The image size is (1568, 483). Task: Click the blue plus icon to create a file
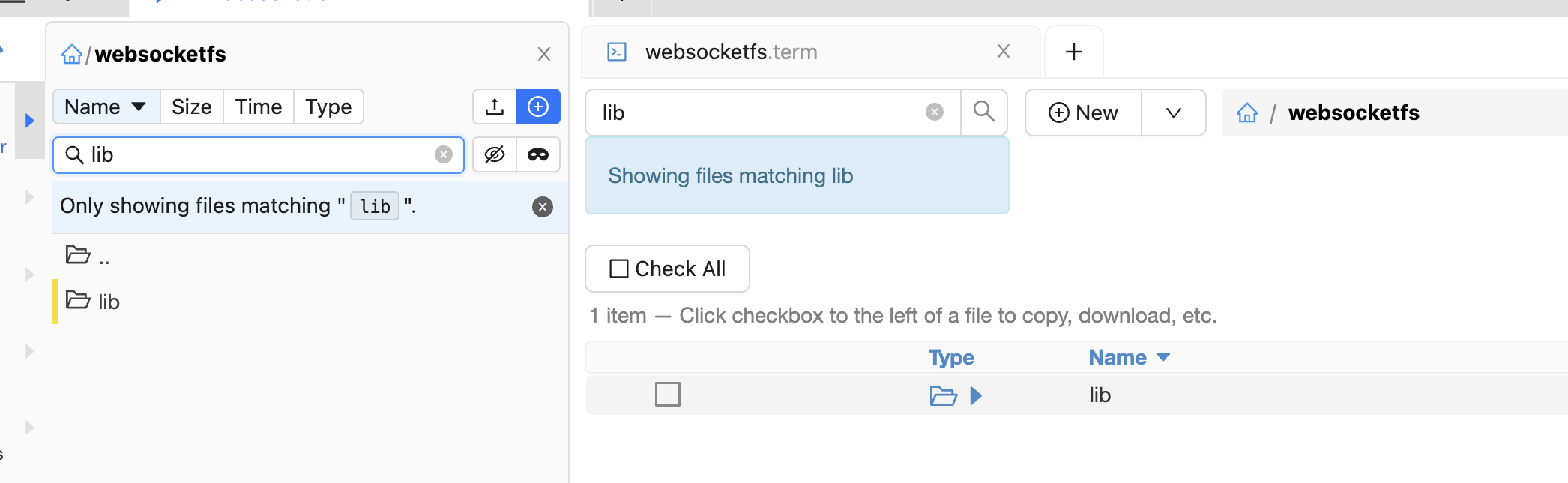[x=537, y=106]
